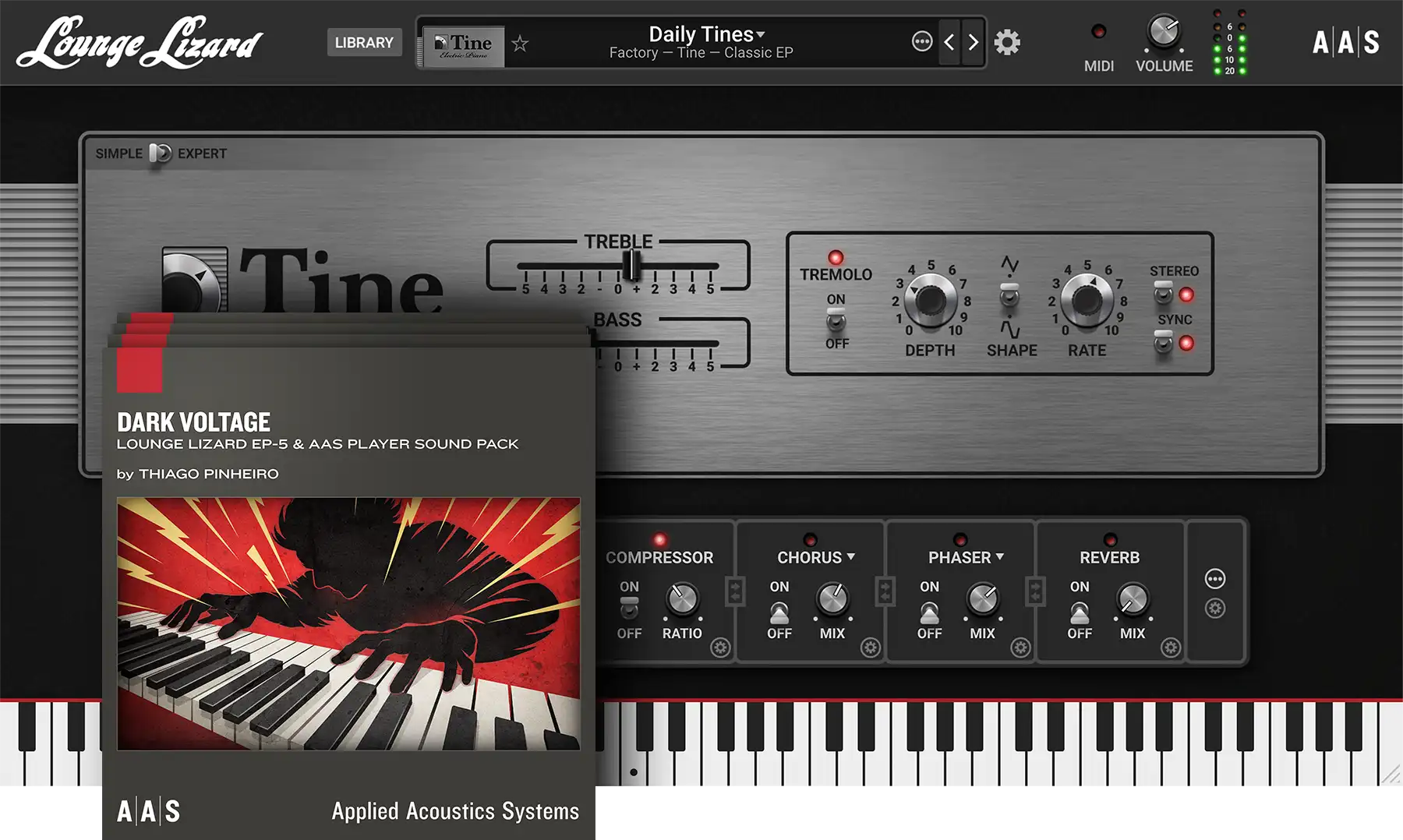
Task: Expand the Chorus effect type dropdown
Action: coord(816,557)
